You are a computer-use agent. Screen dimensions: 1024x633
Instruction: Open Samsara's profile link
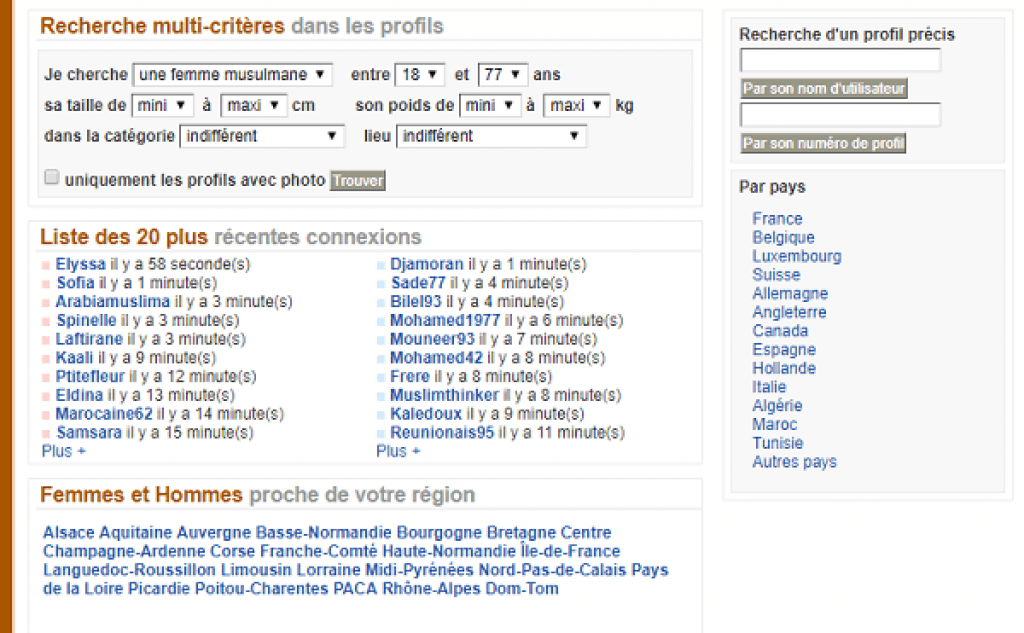[89, 432]
